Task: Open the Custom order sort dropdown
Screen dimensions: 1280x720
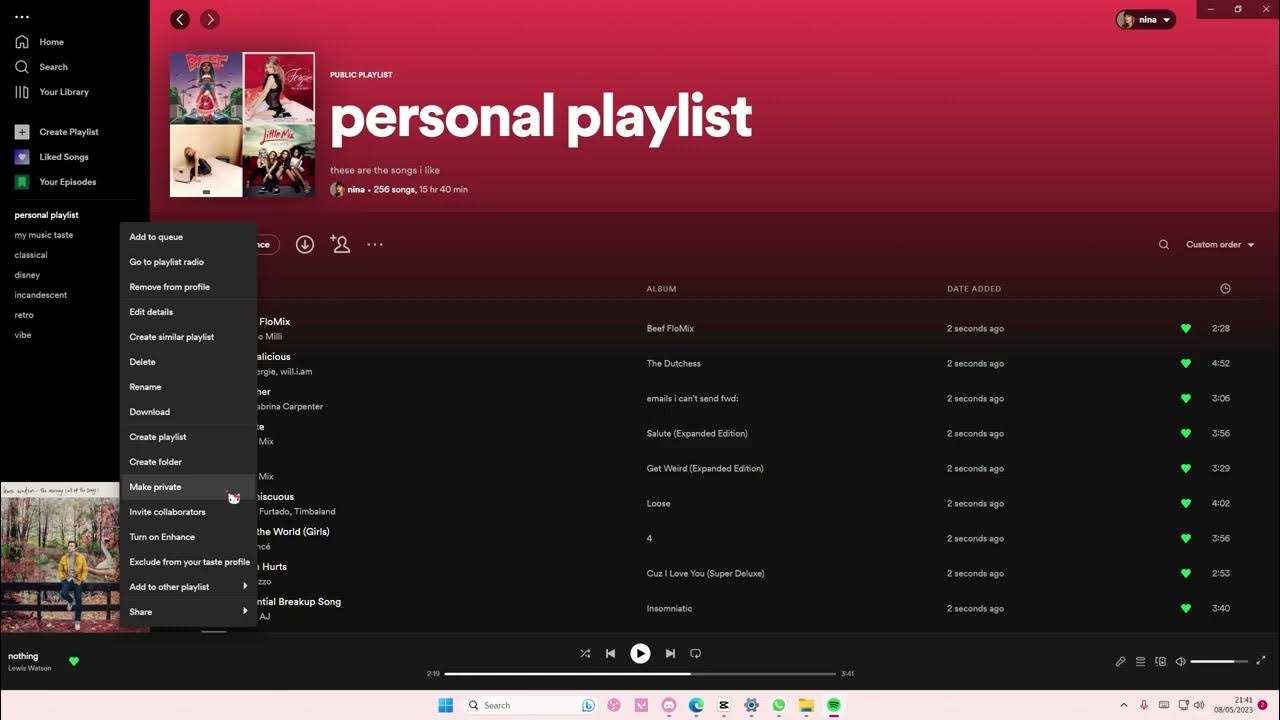Action: coord(1220,244)
